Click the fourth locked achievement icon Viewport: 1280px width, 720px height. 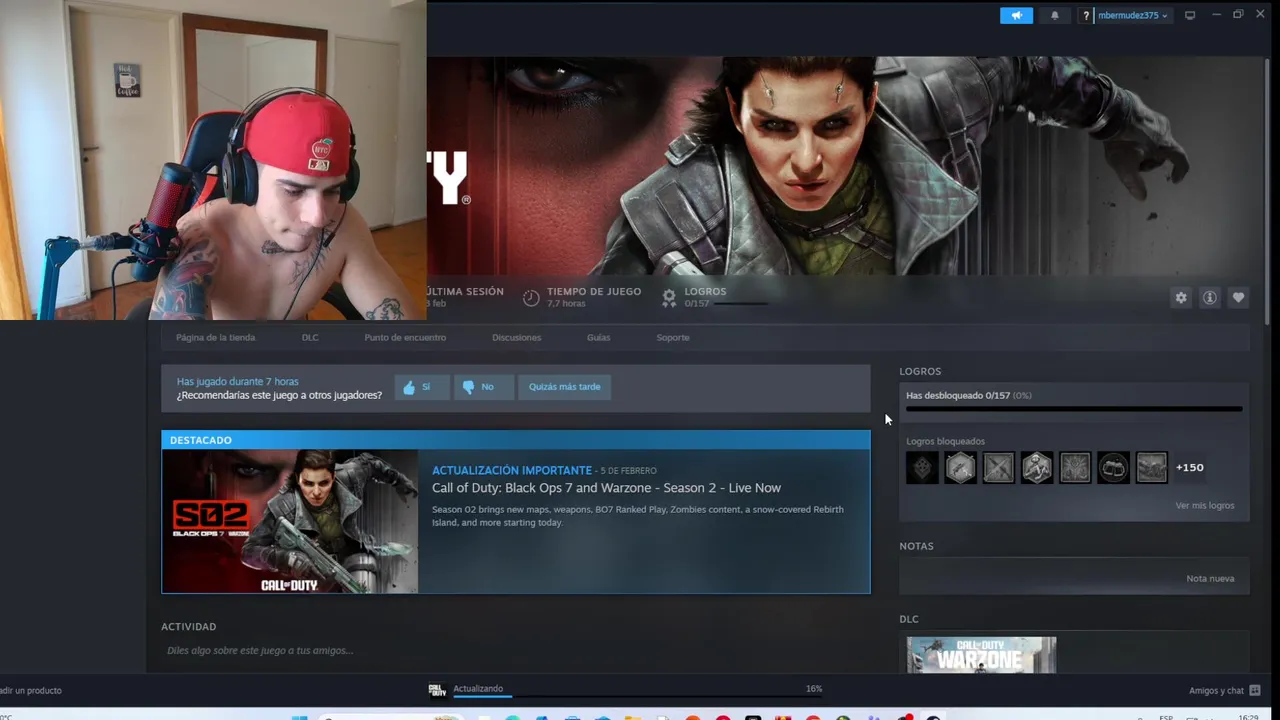(1037, 467)
